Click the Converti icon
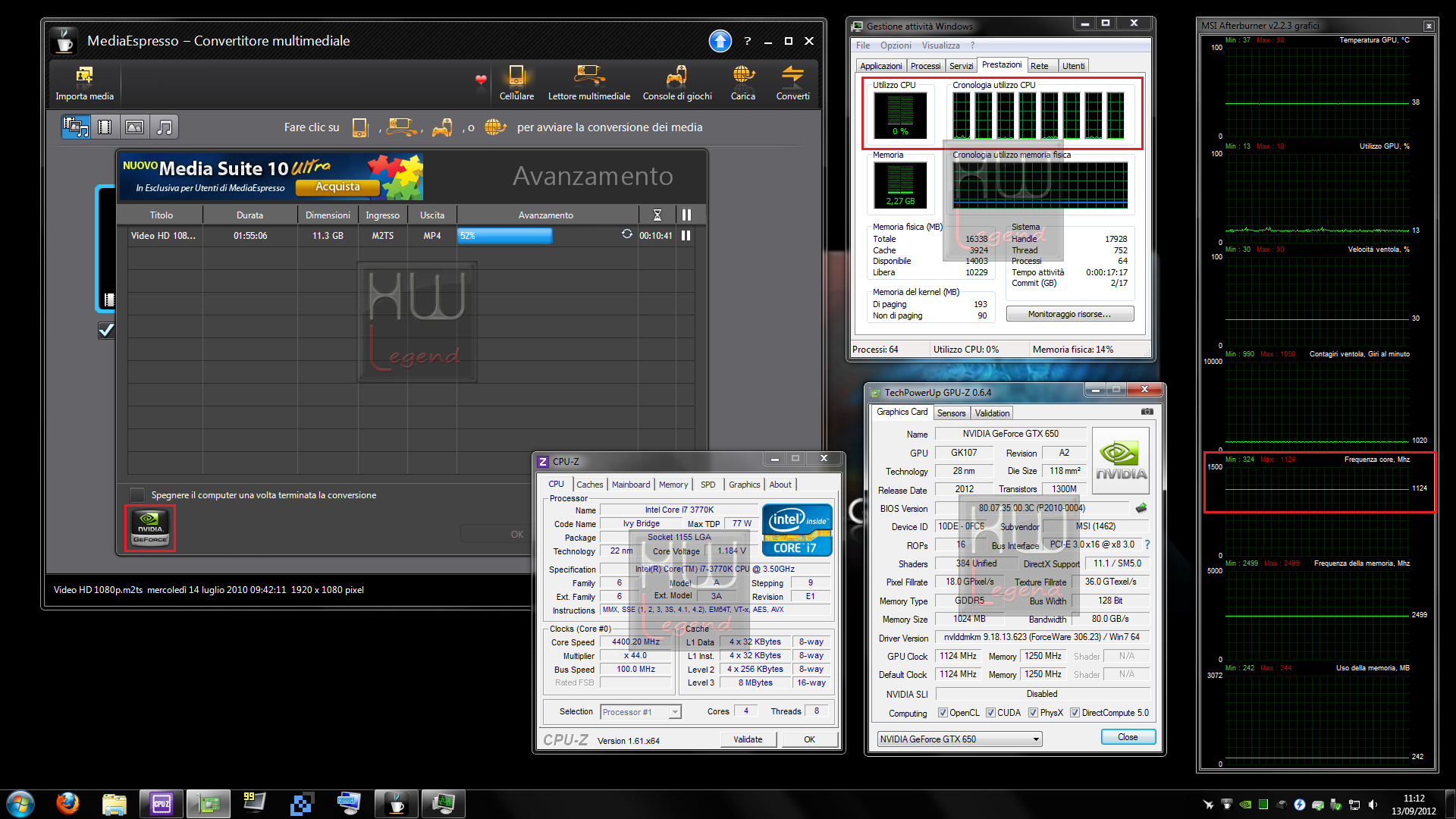Screen dimensions: 1456x819 [792, 75]
